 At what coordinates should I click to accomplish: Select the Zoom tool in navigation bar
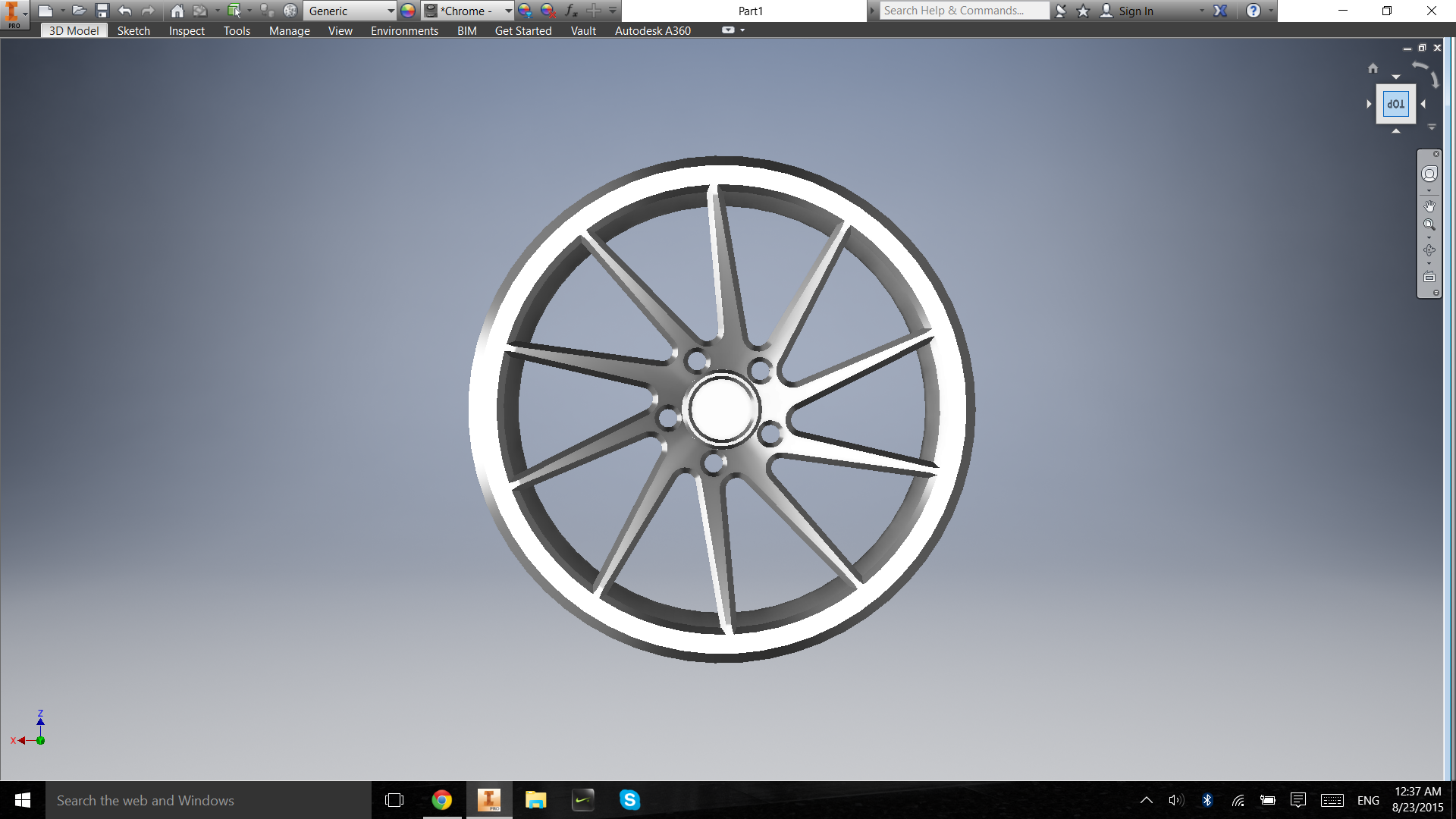tap(1429, 224)
